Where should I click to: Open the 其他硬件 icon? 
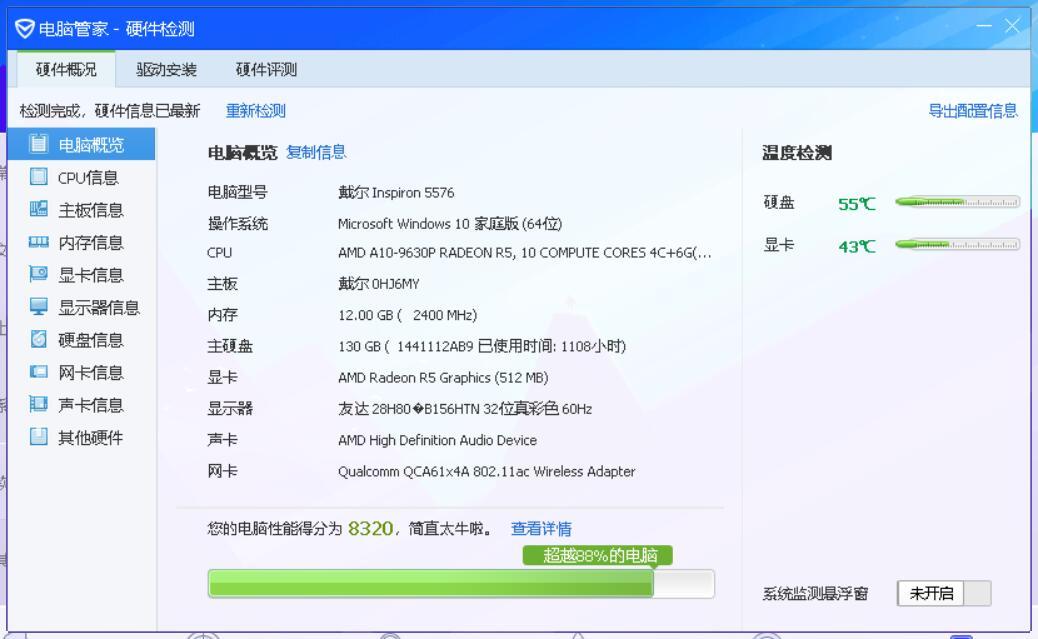(x=39, y=436)
